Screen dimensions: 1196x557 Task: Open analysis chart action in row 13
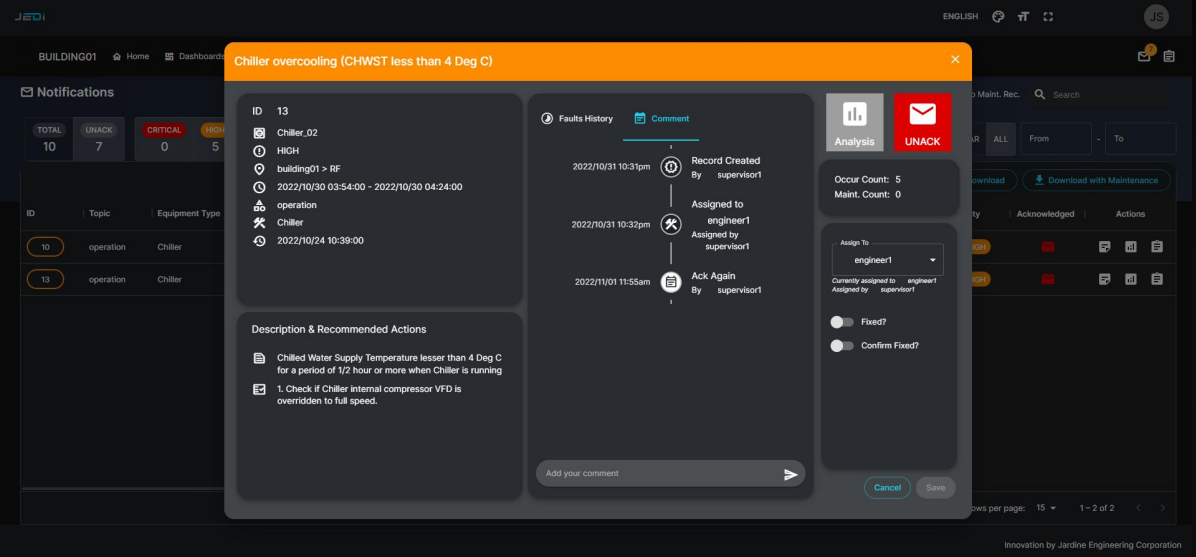1130,279
